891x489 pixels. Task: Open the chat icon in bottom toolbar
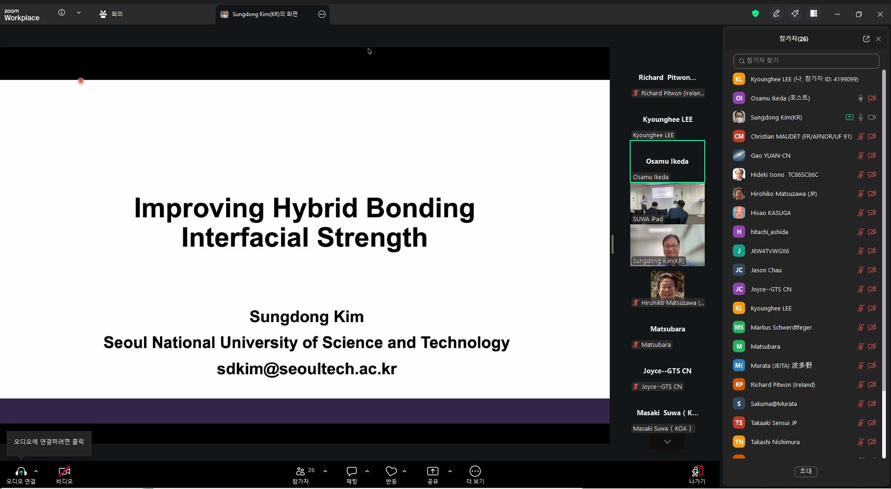352,471
